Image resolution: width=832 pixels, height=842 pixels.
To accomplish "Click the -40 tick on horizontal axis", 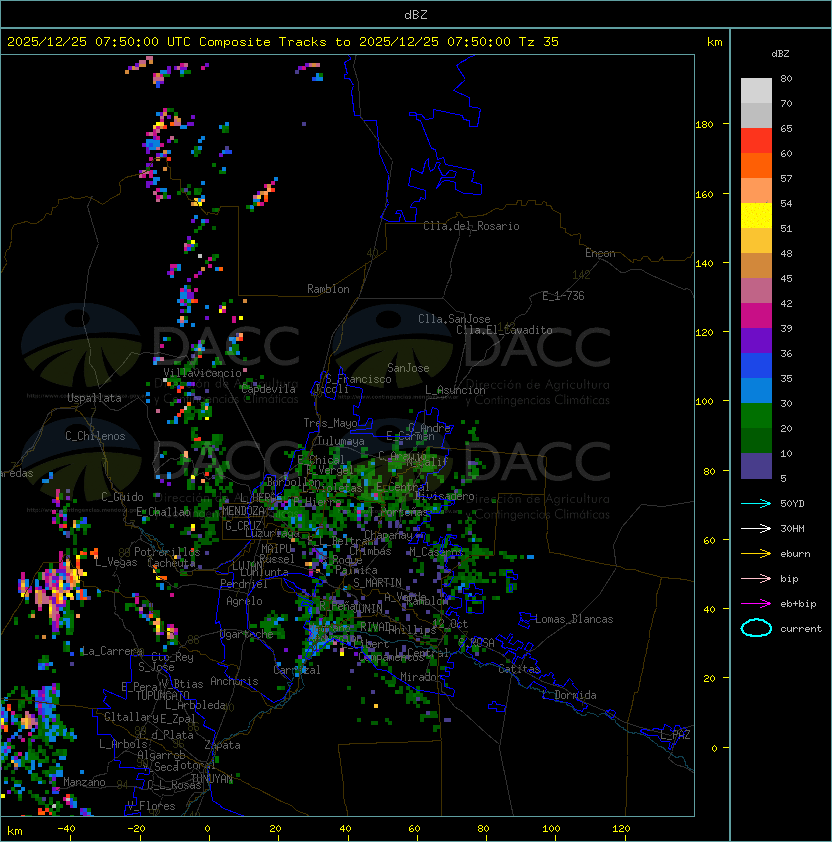I will (66, 829).
